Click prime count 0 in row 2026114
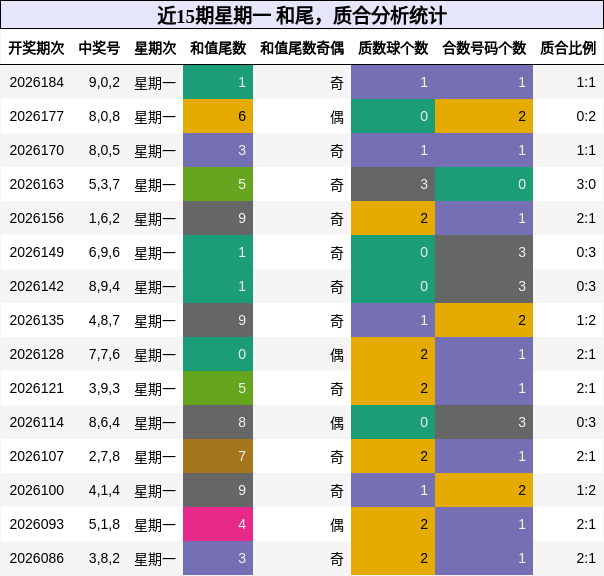 (393, 422)
